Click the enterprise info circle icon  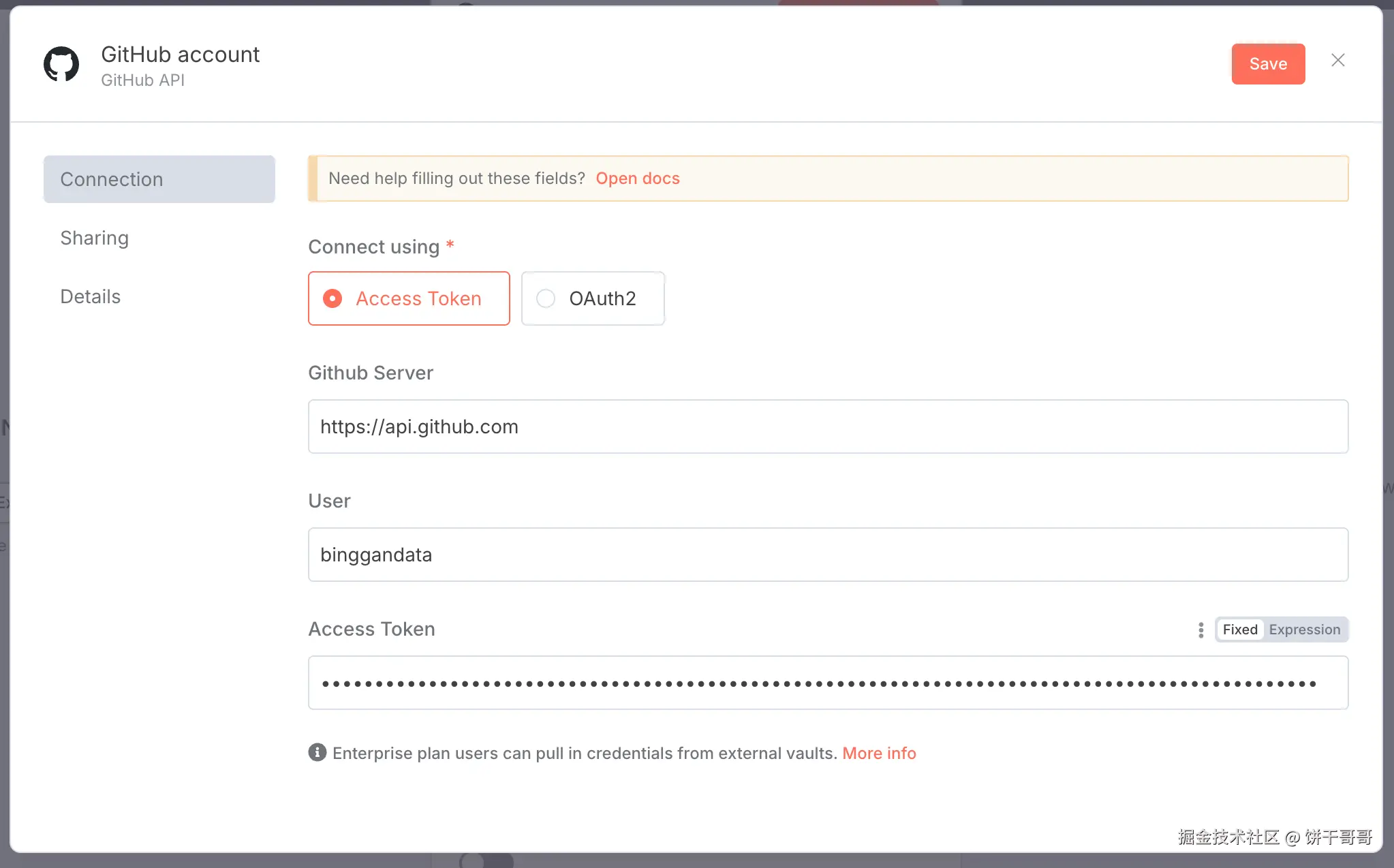pos(317,752)
